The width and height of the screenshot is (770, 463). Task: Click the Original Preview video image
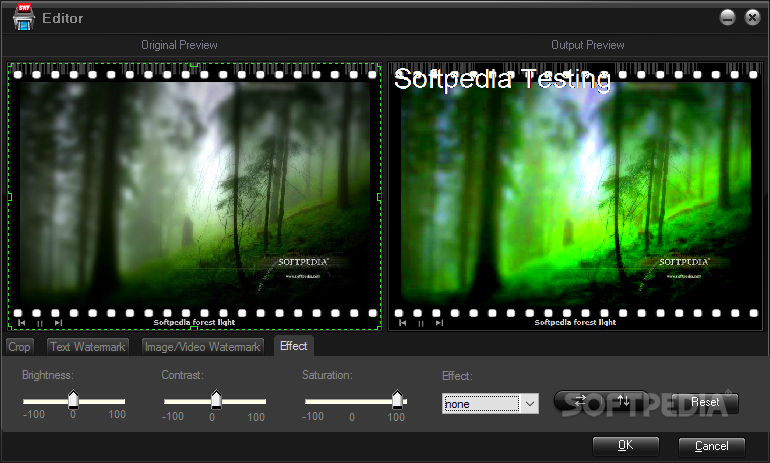click(x=195, y=196)
